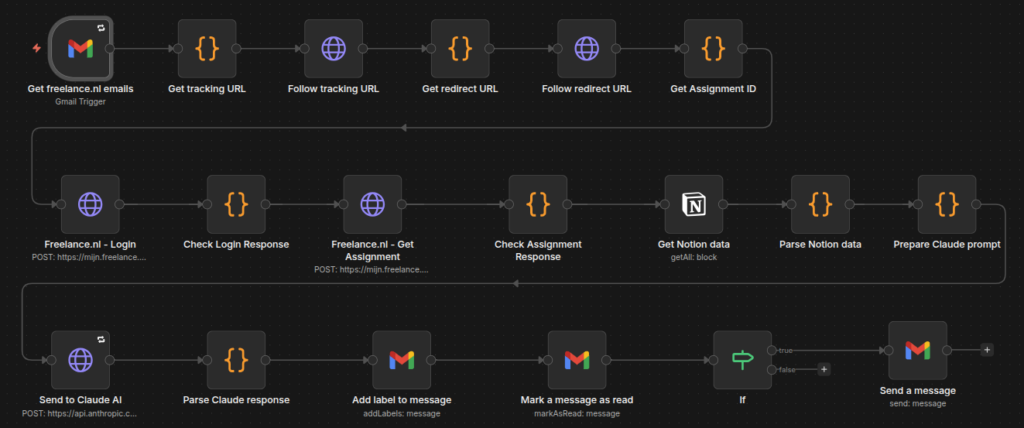The height and width of the screenshot is (428, 1024).
Task: Open the Follow tracking URL globe node
Action: (333, 47)
